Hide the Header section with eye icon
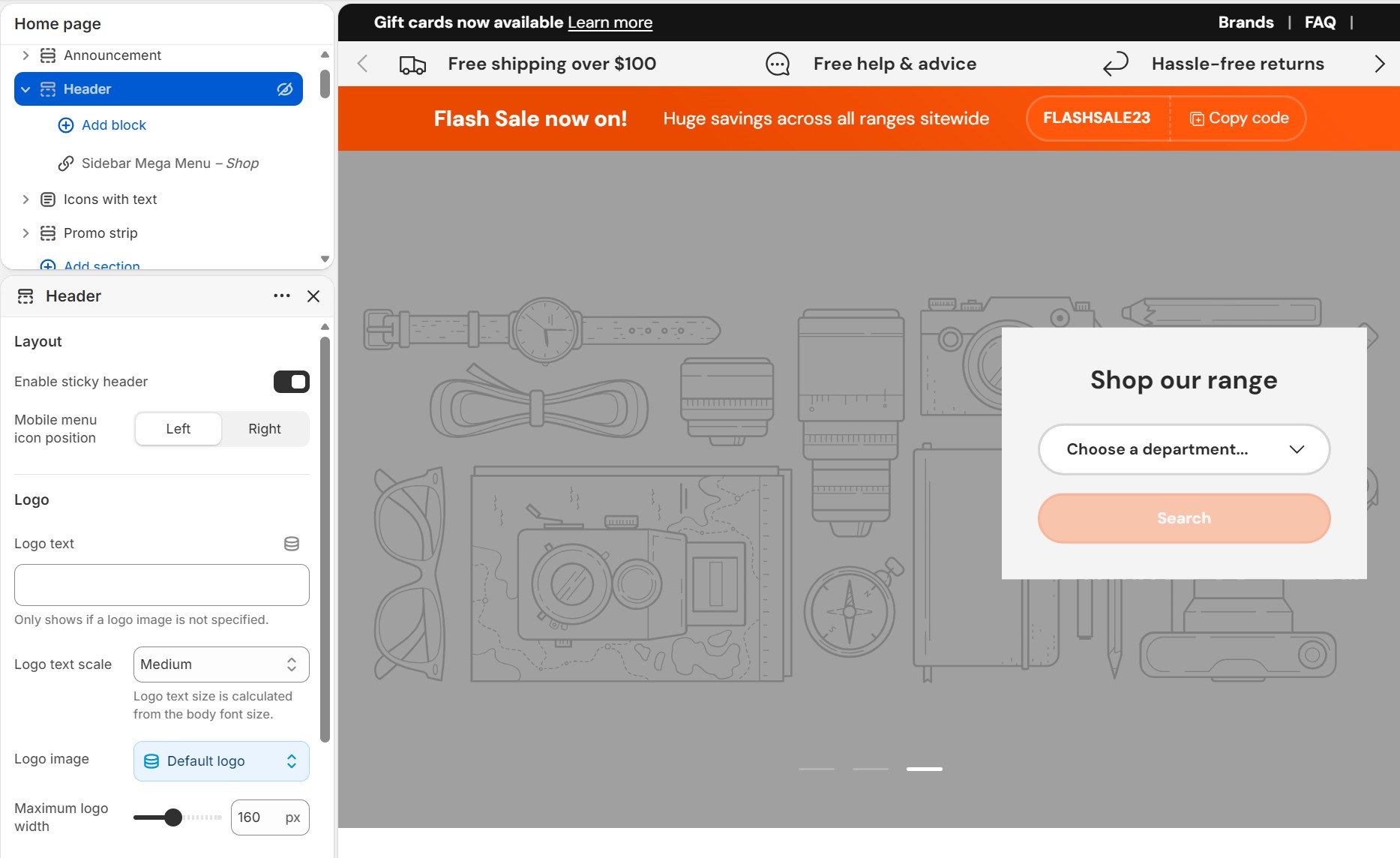 (284, 88)
